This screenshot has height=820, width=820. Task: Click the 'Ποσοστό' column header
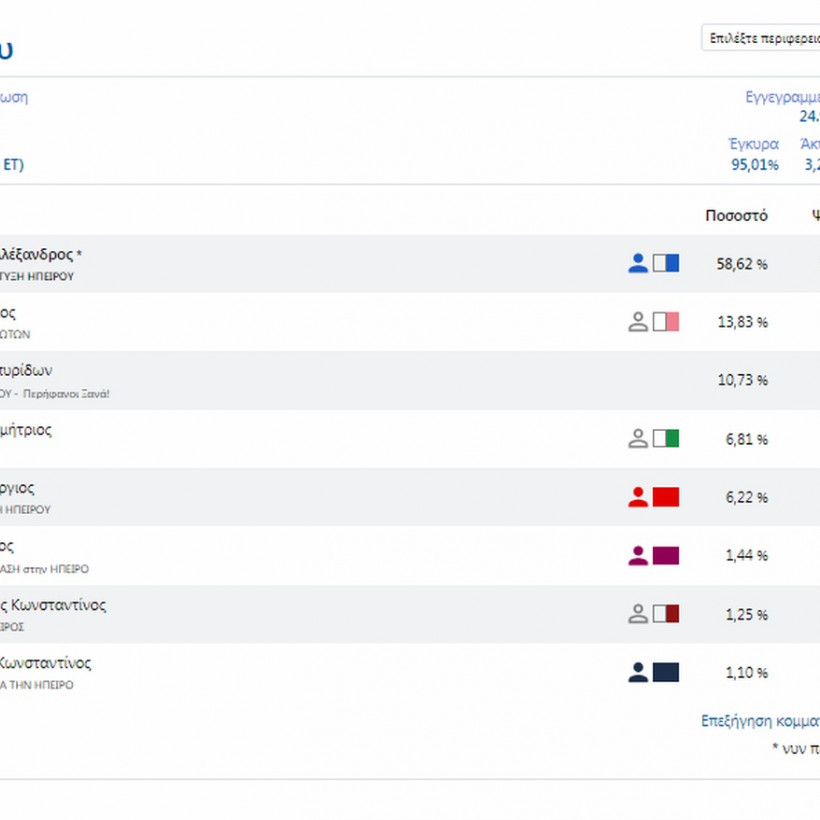point(736,215)
